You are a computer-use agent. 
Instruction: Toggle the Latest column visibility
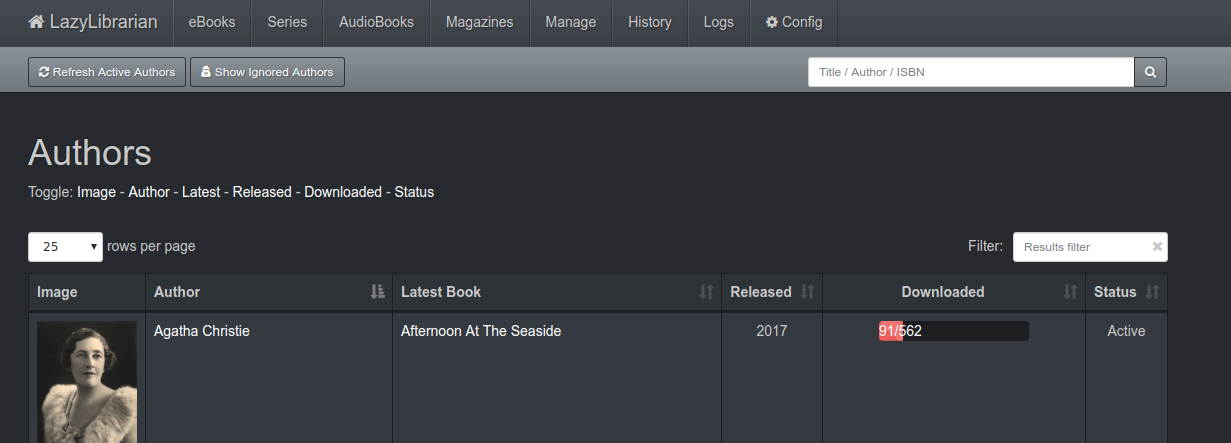tap(203, 192)
